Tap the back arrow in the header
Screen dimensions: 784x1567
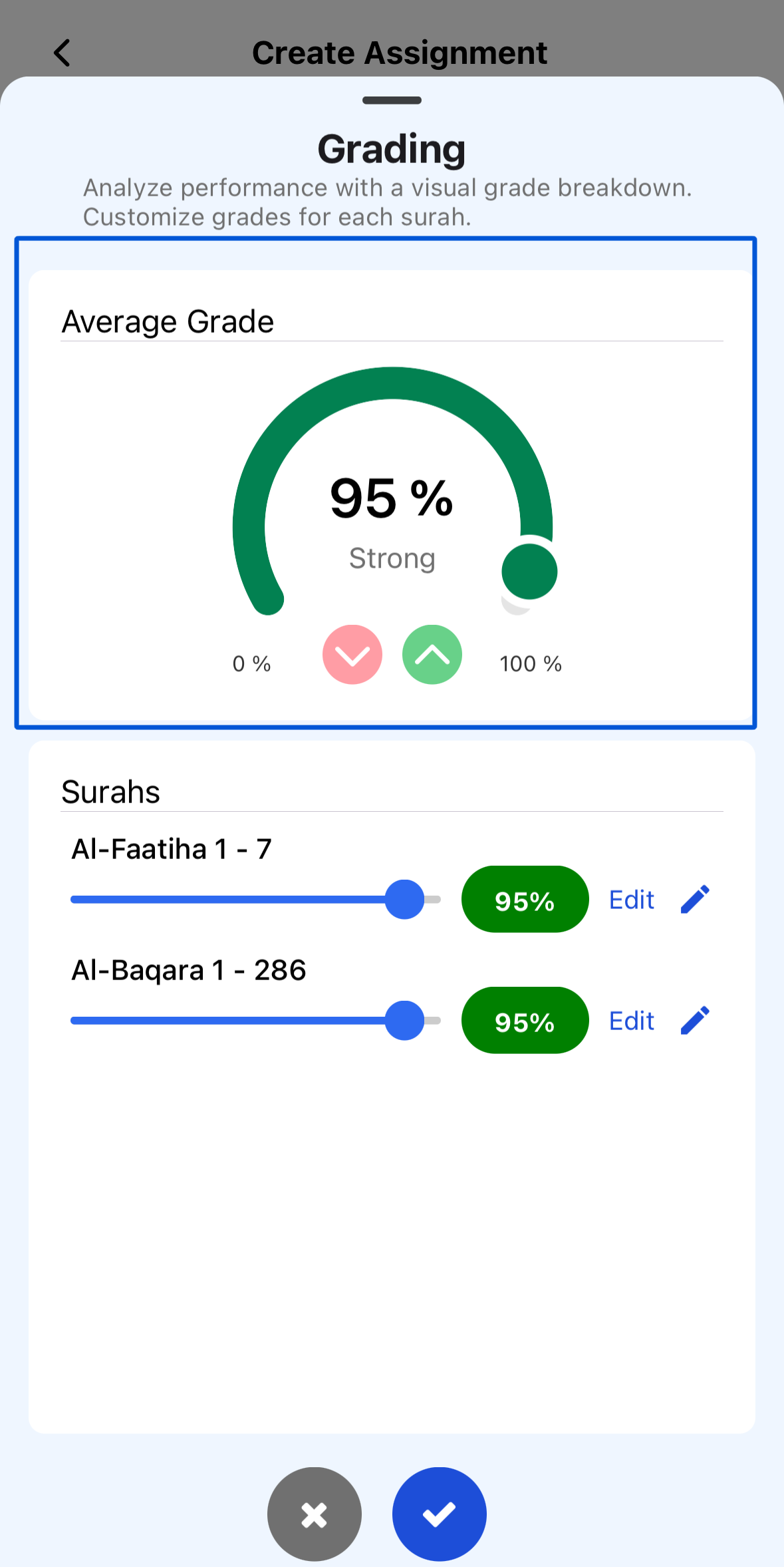coord(63,53)
